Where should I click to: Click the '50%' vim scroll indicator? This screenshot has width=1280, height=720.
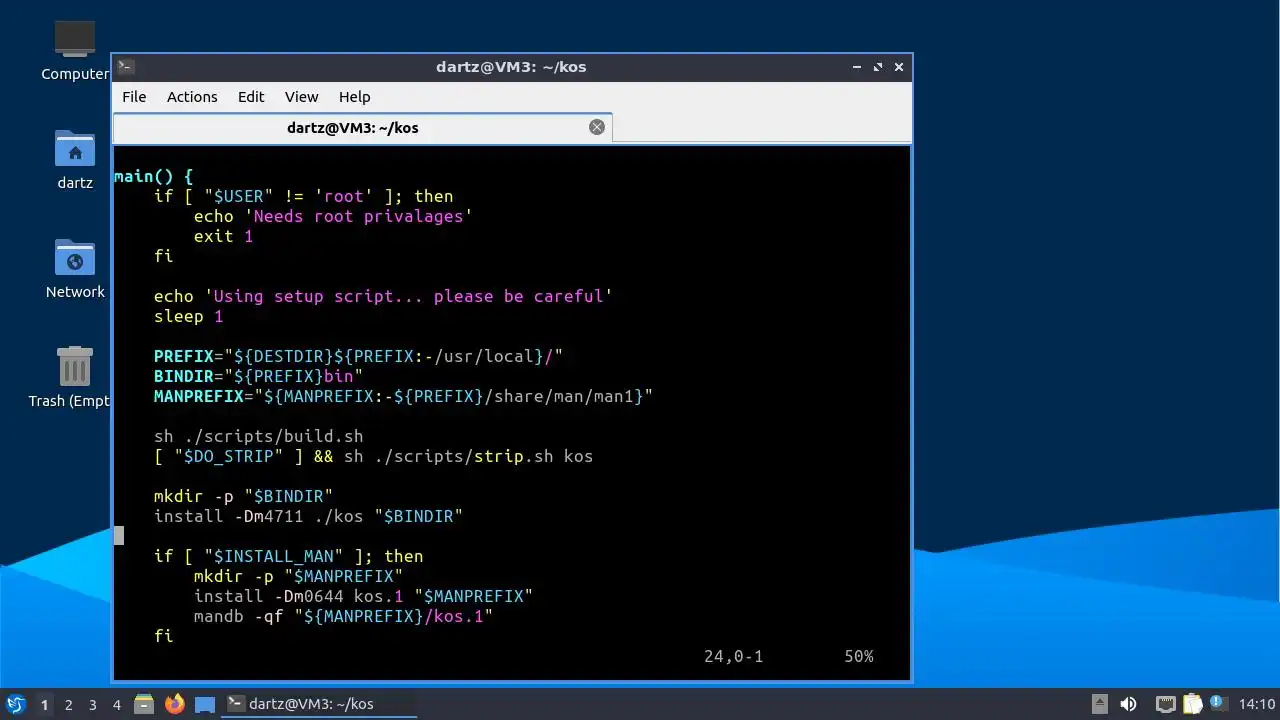858,656
